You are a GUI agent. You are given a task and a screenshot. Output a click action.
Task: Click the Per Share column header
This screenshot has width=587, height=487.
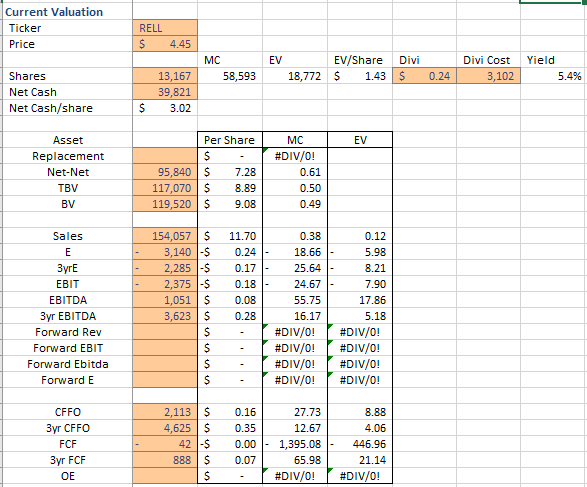point(230,140)
